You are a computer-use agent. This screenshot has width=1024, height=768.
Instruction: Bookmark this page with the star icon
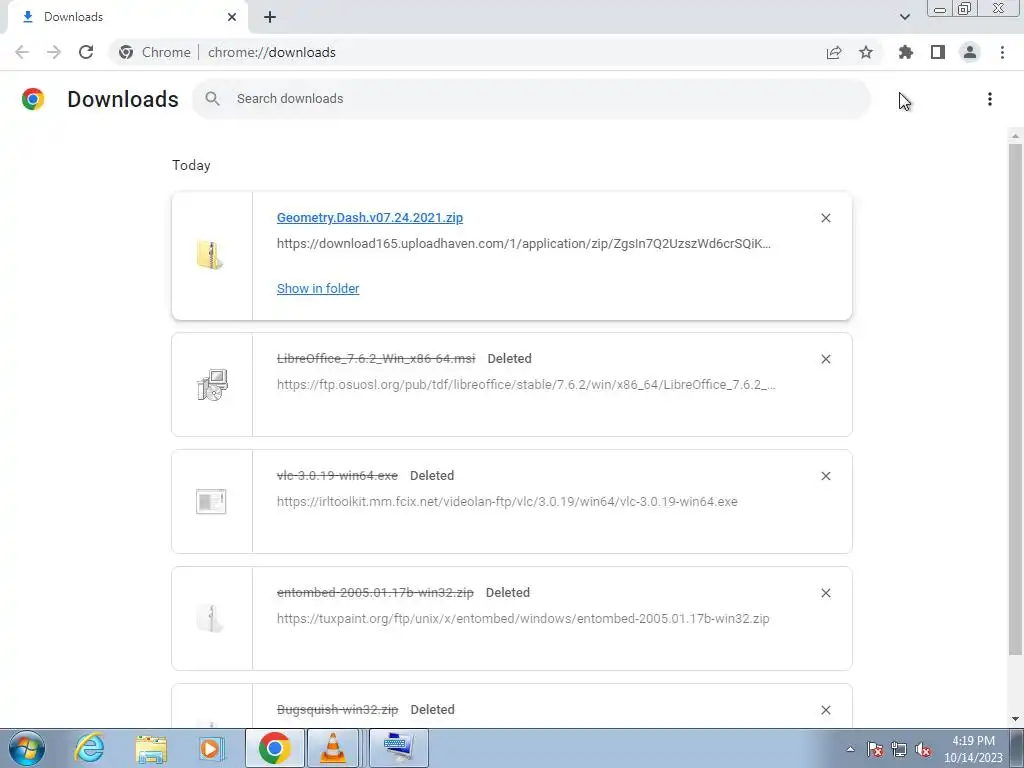[x=866, y=52]
